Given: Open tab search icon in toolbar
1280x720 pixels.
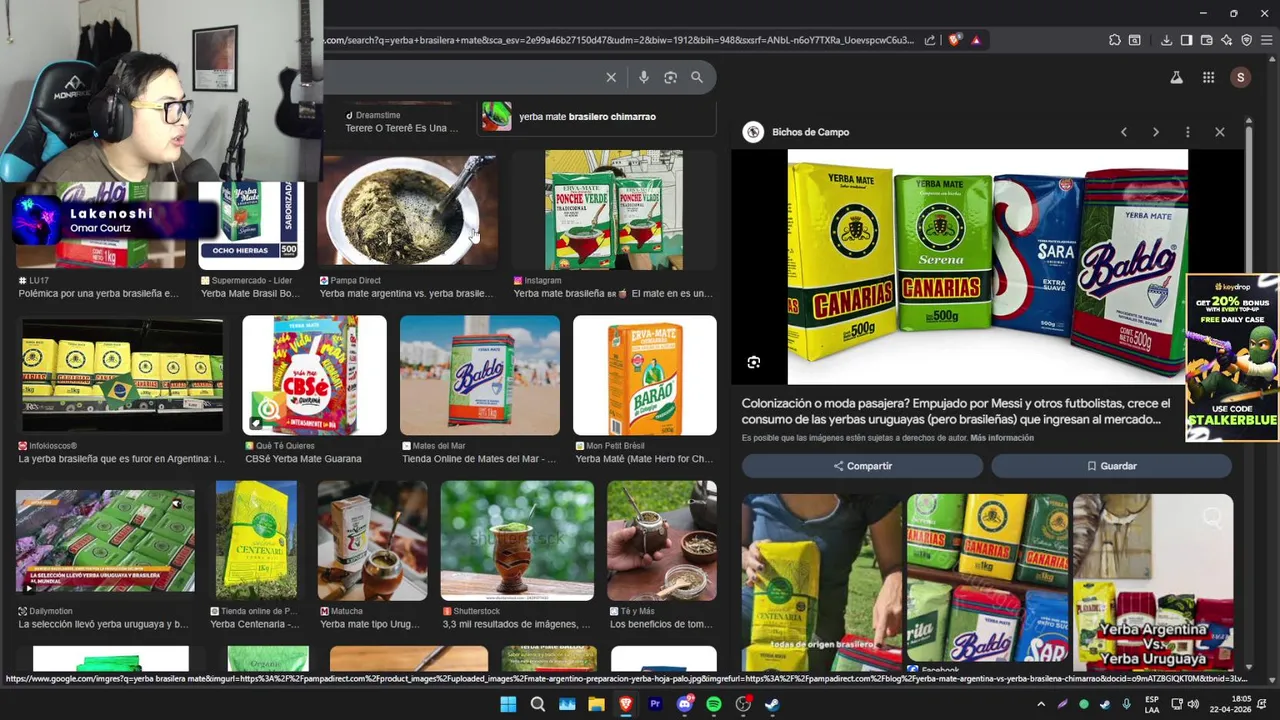Looking at the screenshot, I should (x=1135, y=40).
